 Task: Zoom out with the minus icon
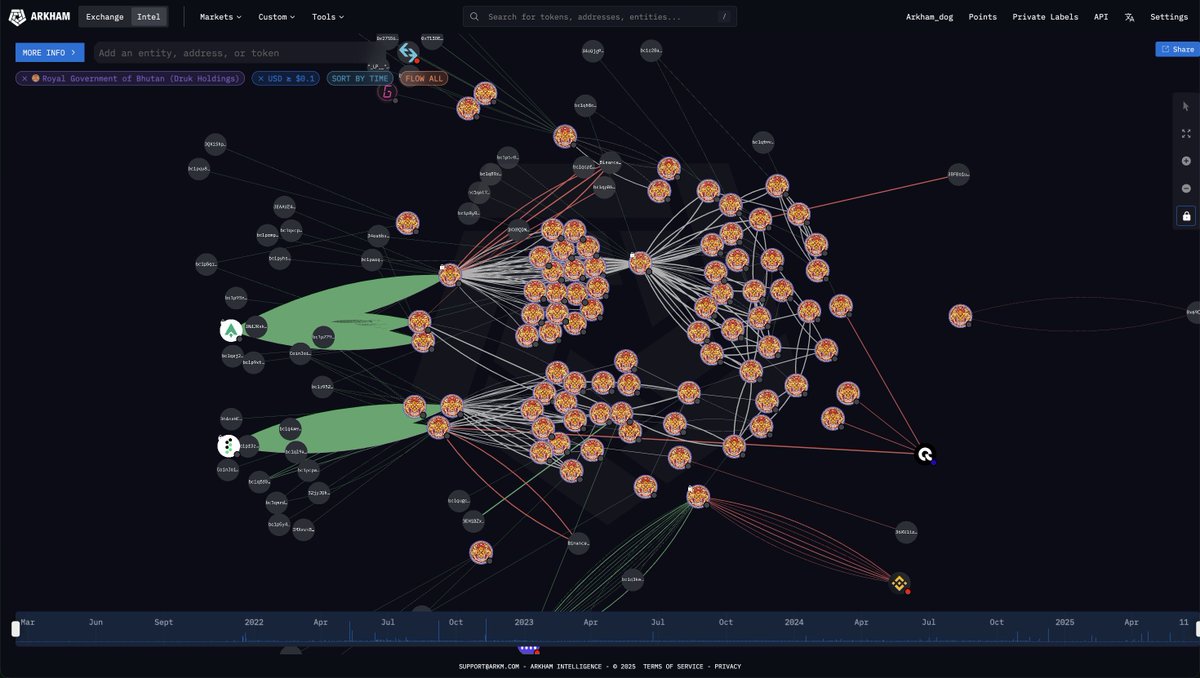1186,188
